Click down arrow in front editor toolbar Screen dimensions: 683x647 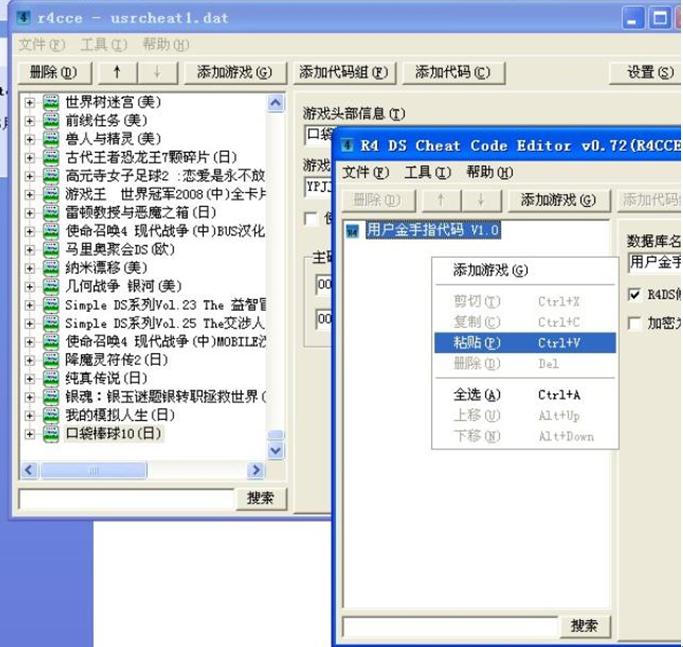pos(481,200)
